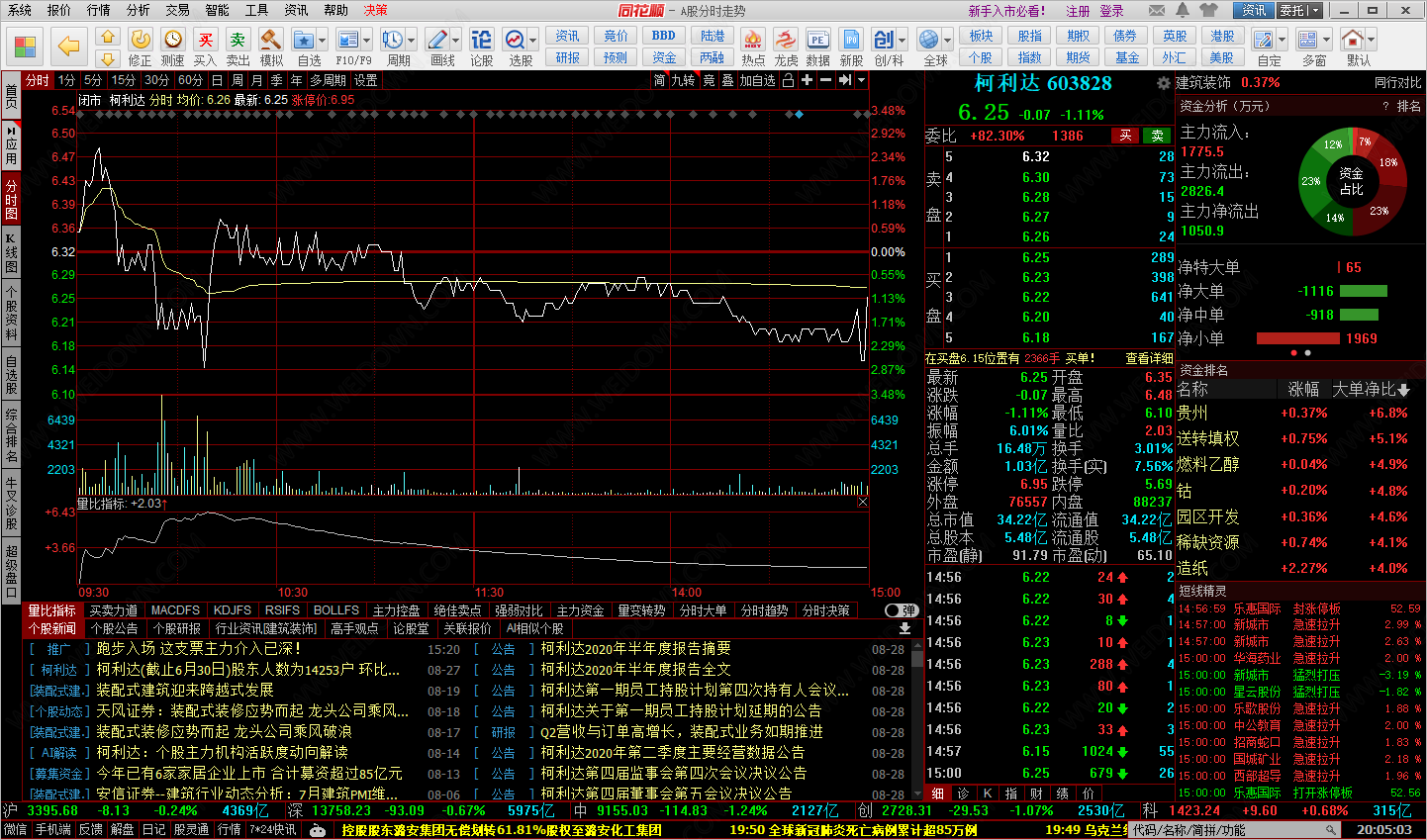
Task: Open 柯利达2020年半年度报告摘要 announcement
Action: click(635, 649)
